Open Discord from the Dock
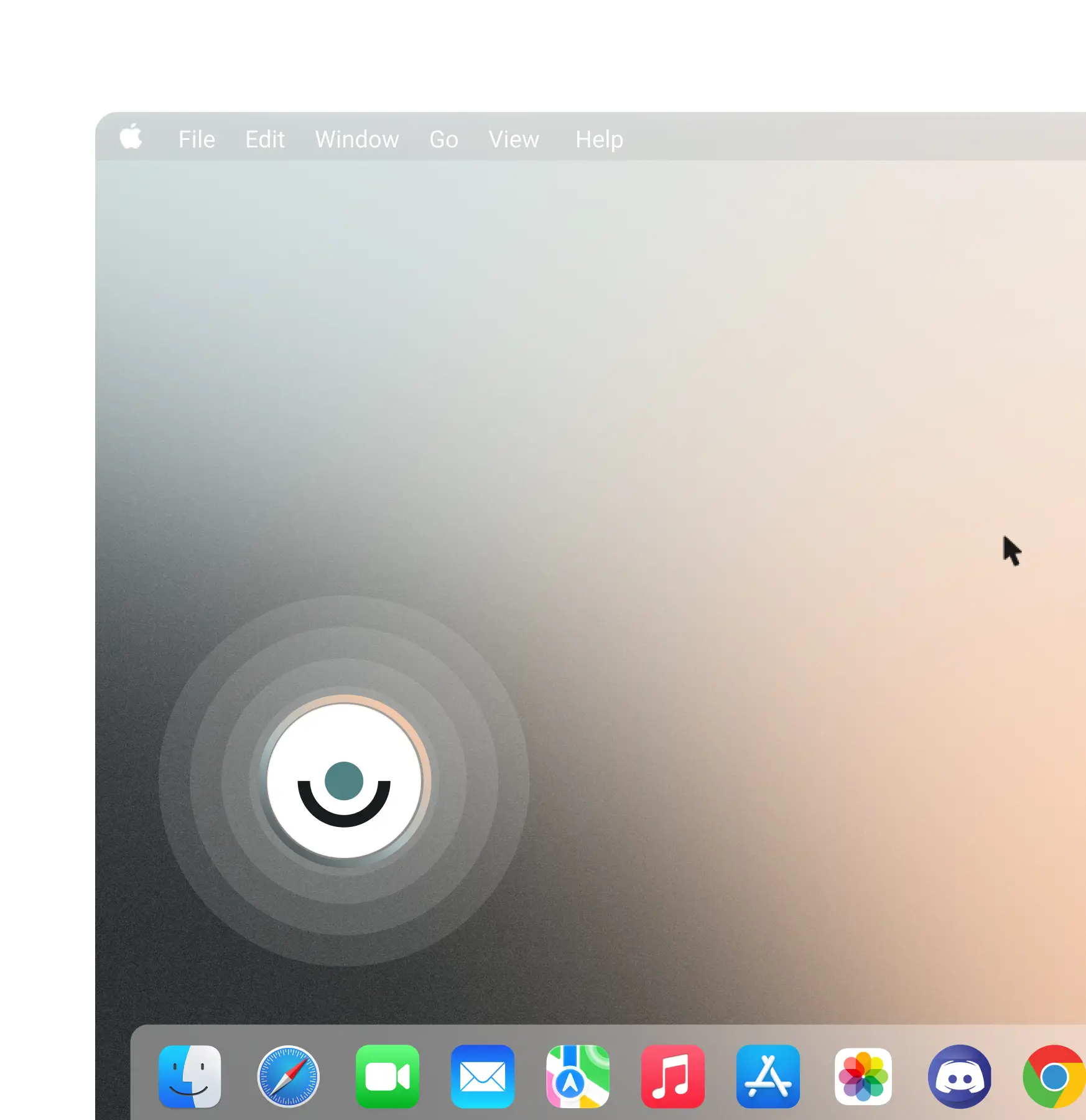Image resolution: width=1086 pixels, height=1120 pixels. pyautogui.click(x=961, y=1076)
